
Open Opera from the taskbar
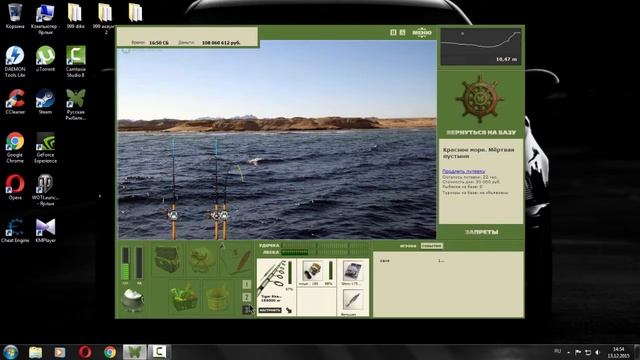(85, 352)
